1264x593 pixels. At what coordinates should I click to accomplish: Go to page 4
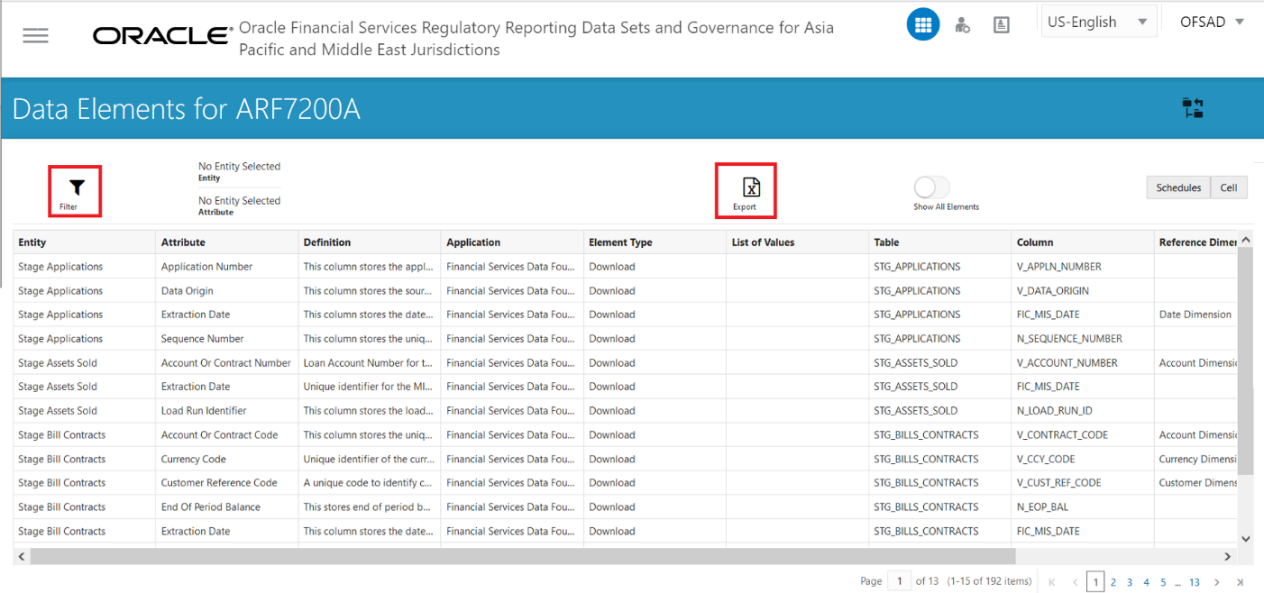(1147, 582)
